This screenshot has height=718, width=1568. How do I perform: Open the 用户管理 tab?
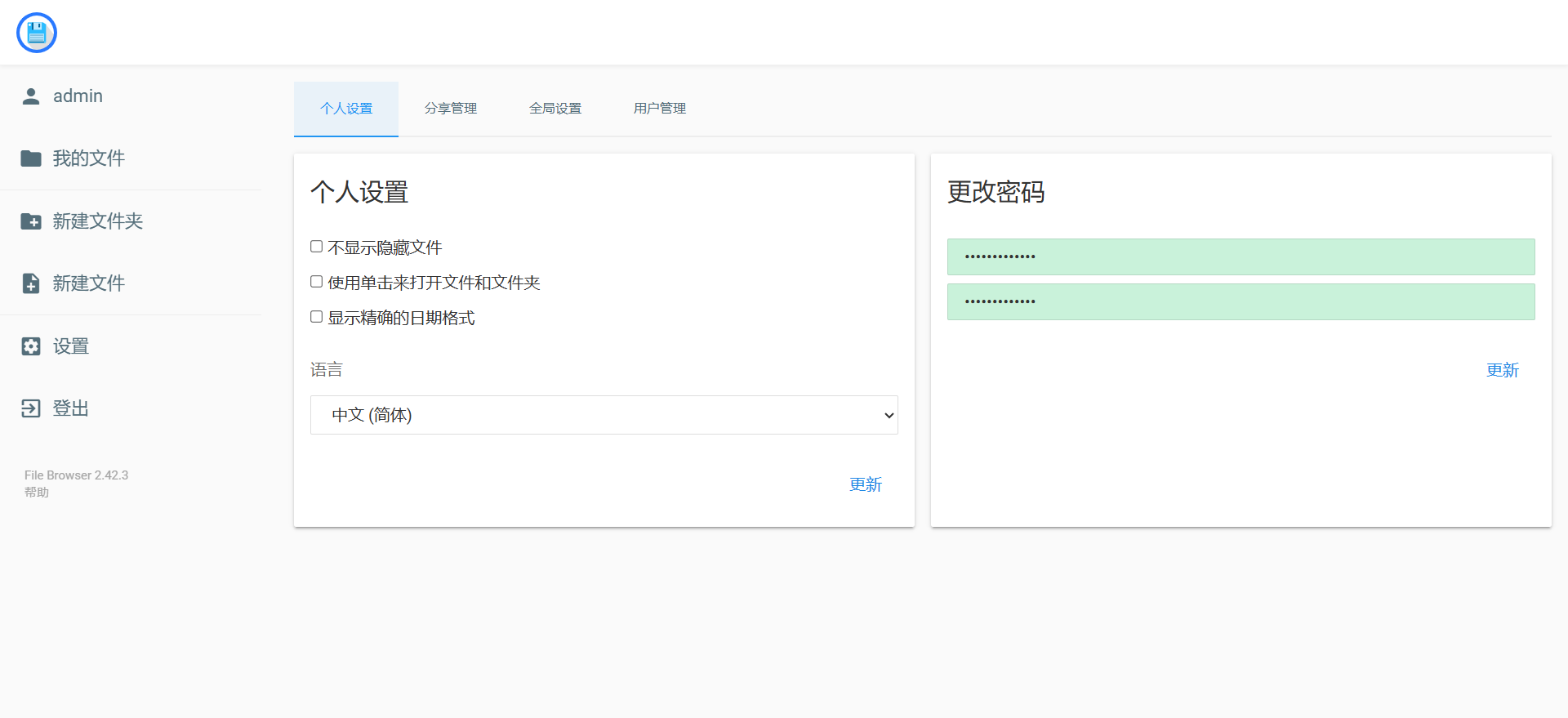[x=660, y=109]
